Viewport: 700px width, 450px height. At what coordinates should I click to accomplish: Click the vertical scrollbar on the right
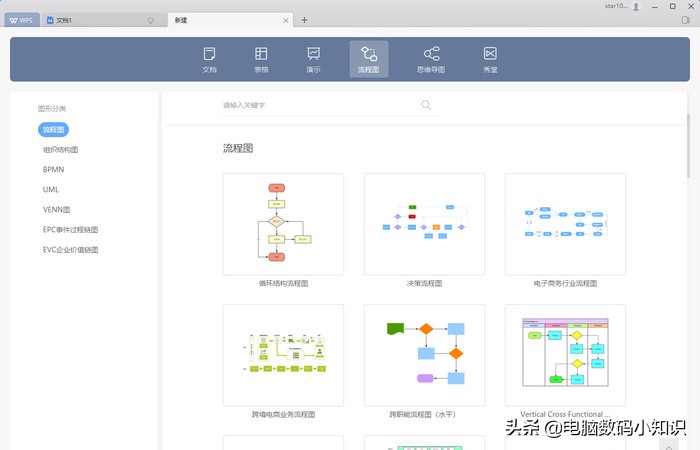pyautogui.click(x=688, y=146)
